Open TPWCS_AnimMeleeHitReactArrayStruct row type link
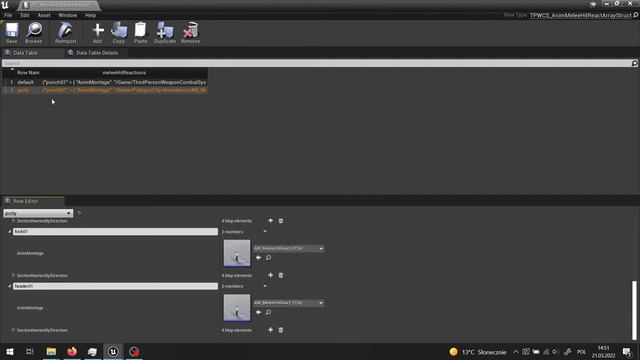 (x=580, y=15)
